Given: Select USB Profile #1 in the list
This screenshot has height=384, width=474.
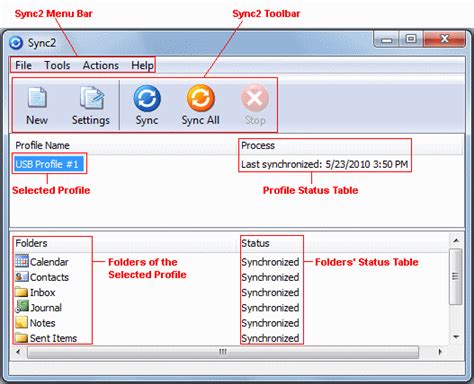Looking at the screenshot, I should [x=48, y=164].
